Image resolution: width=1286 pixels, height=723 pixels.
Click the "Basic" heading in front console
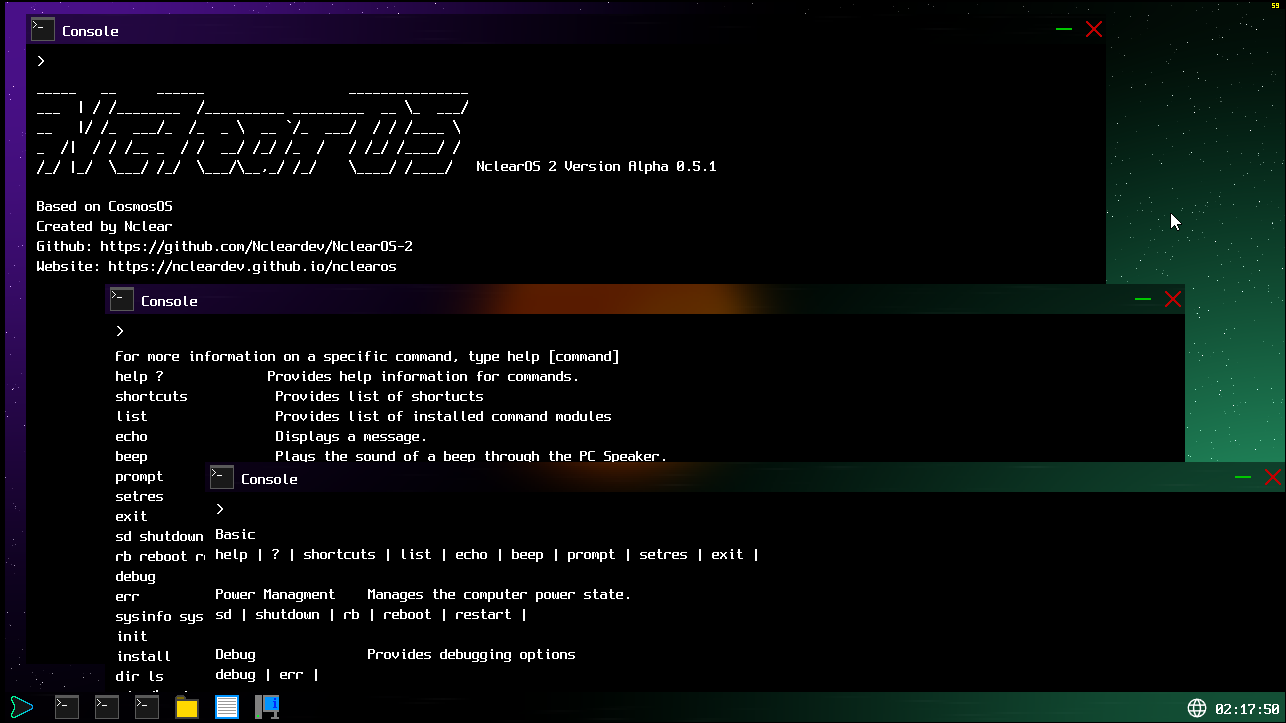pyautogui.click(x=235, y=534)
